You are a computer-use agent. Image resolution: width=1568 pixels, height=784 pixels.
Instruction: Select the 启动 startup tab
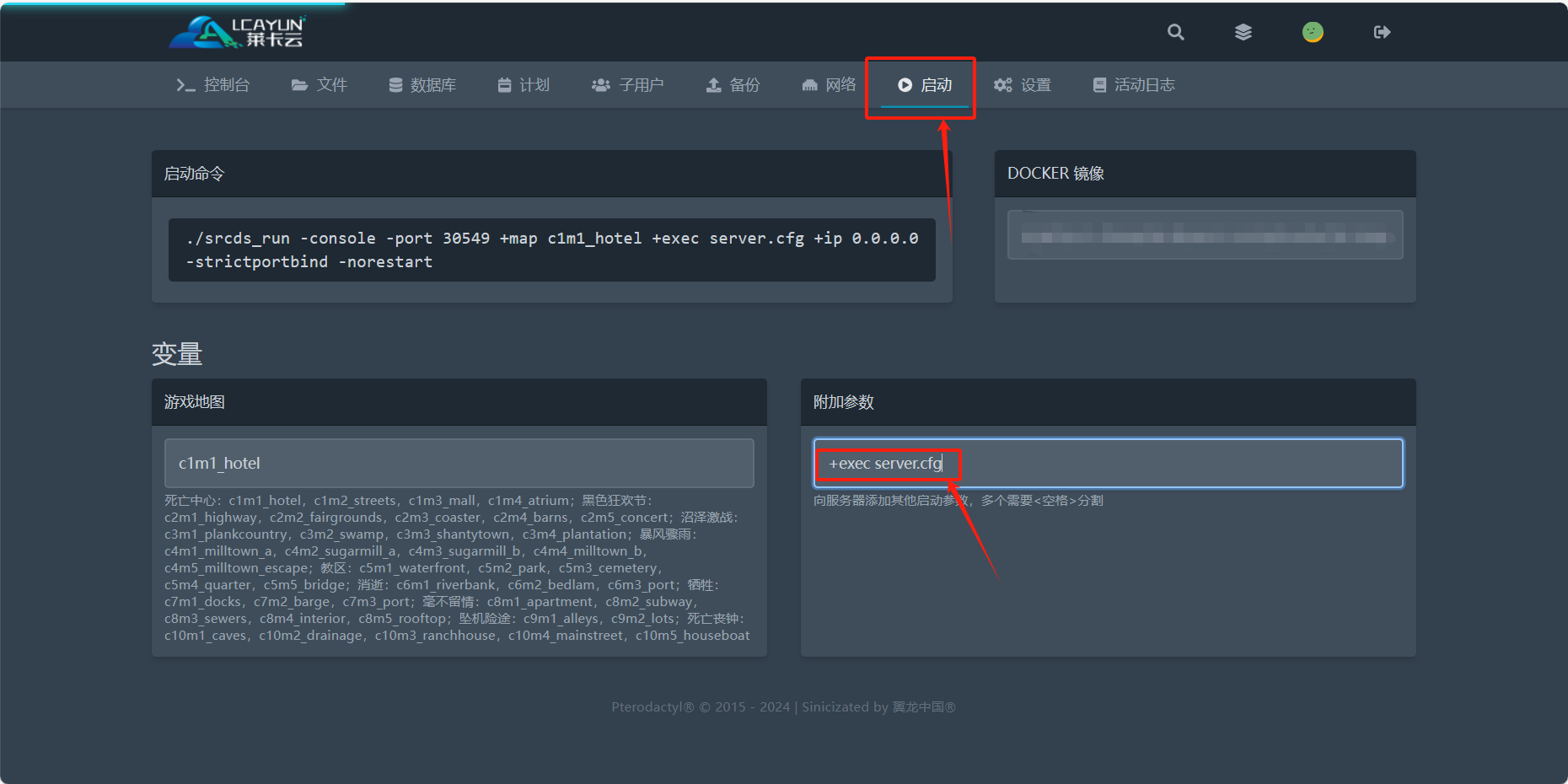pos(925,85)
